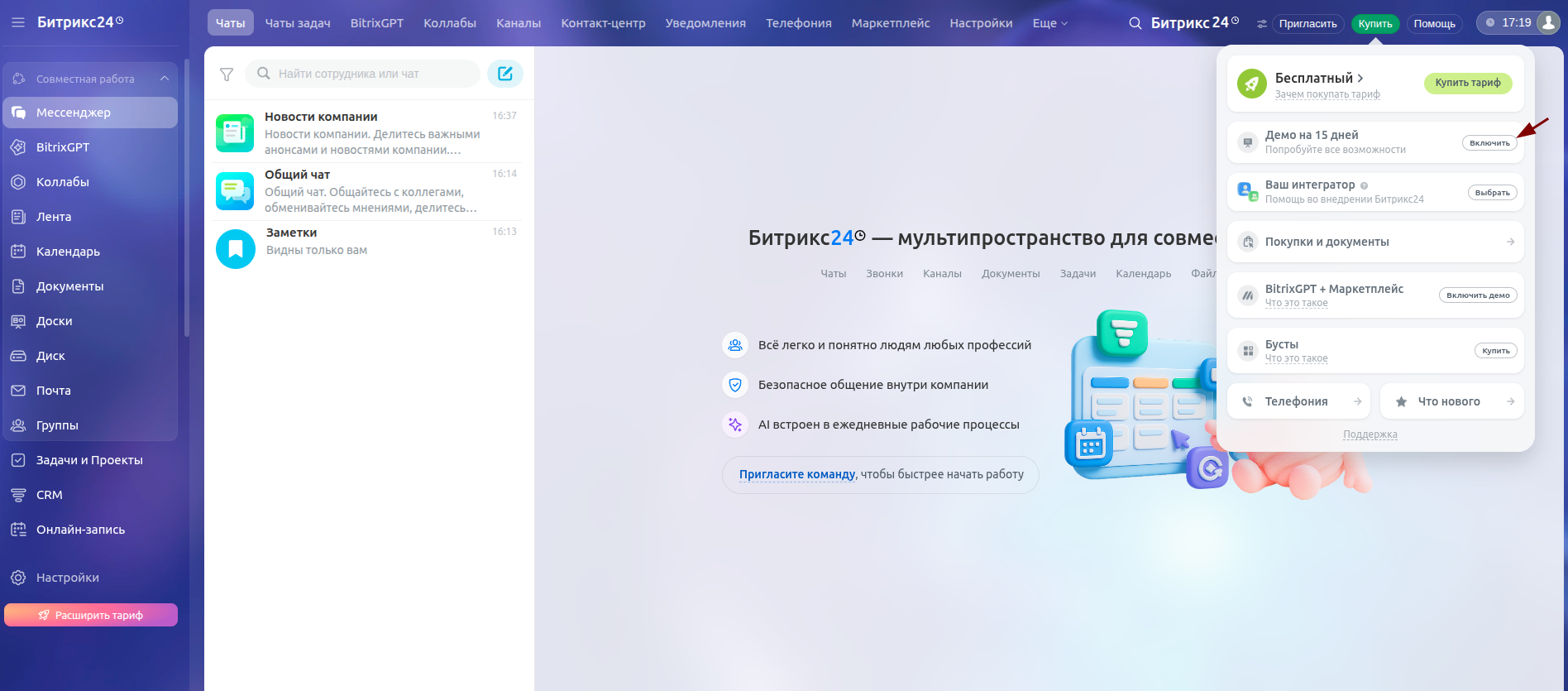The height and width of the screenshot is (691, 1568).
Task: Open the Что нового card
Action: point(1452,401)
